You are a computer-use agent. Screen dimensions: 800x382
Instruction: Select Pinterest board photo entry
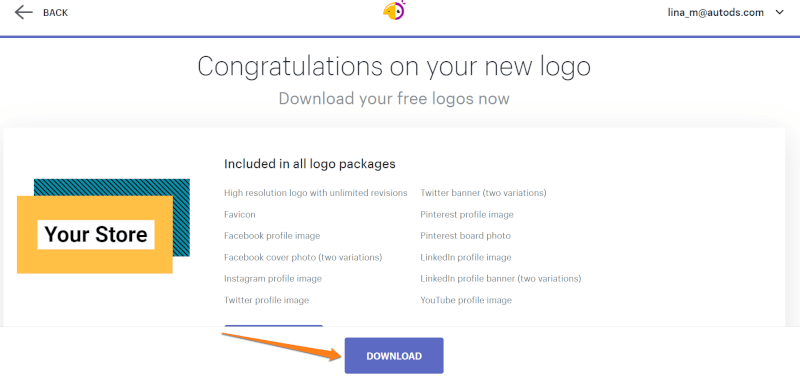click(x=465, y=236)
